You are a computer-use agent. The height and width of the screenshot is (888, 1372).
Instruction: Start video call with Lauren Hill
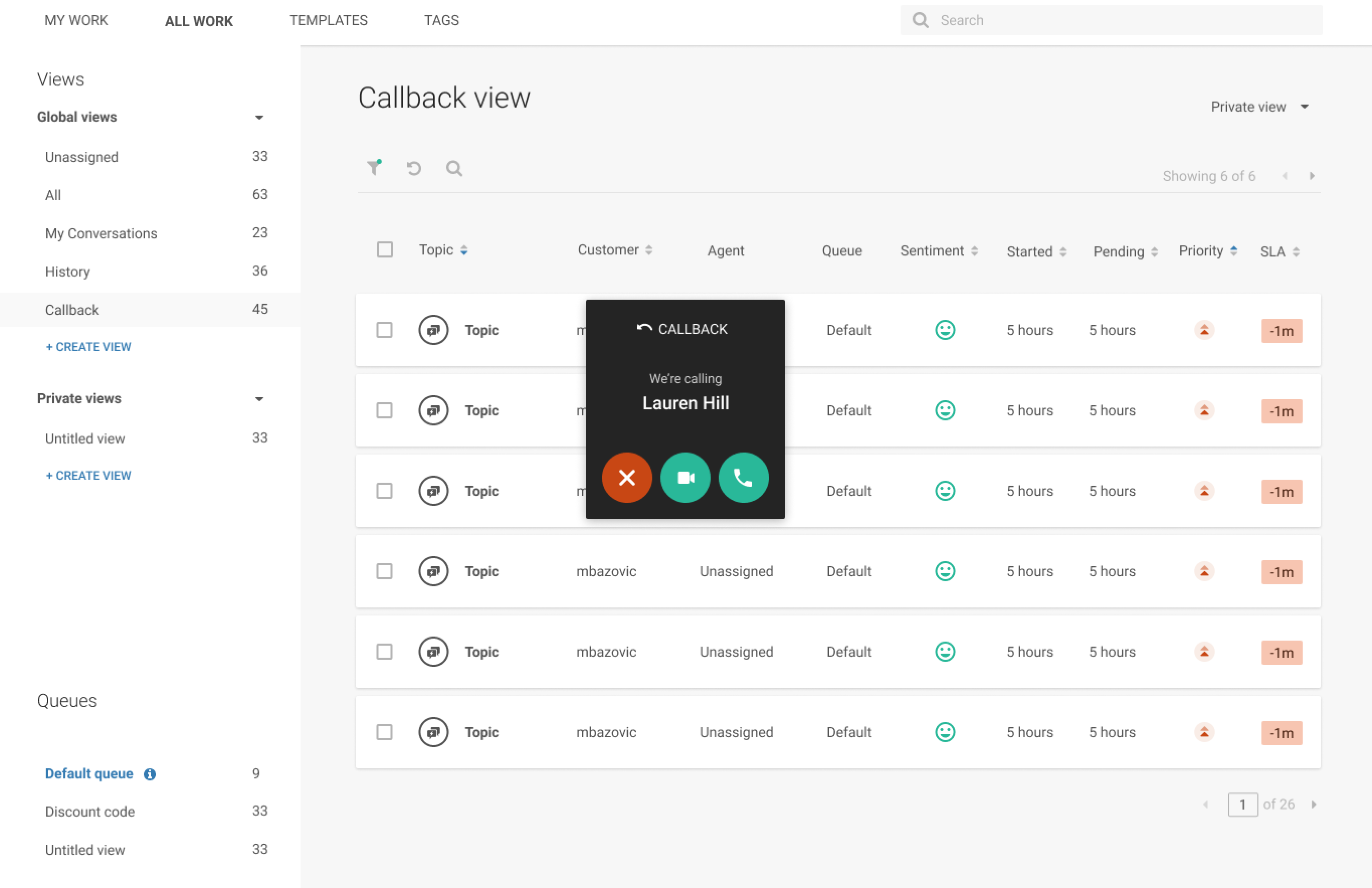(x=684, y=478)
